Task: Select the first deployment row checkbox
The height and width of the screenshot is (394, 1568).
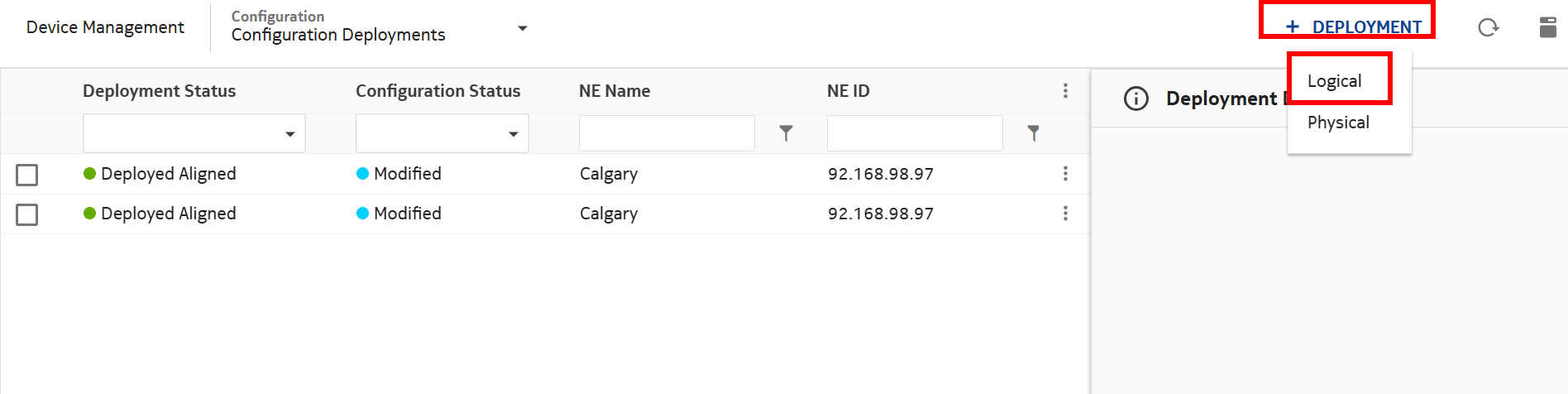Action: 27,175
